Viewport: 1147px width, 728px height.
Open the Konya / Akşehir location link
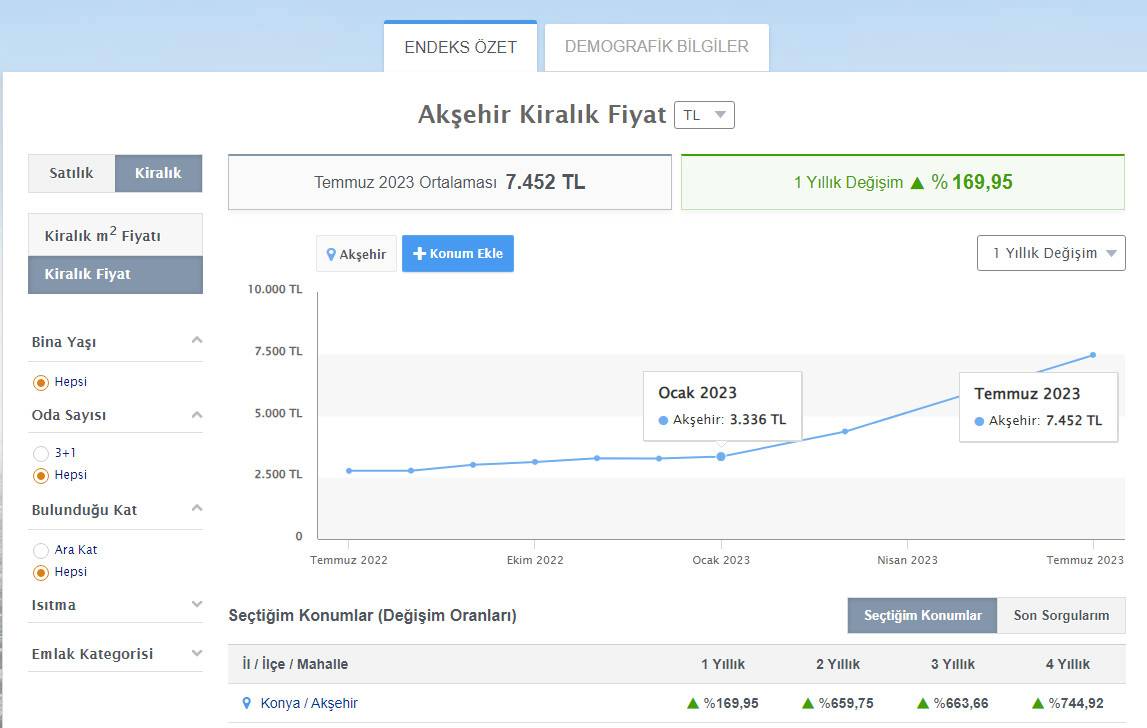coord(311,703)
